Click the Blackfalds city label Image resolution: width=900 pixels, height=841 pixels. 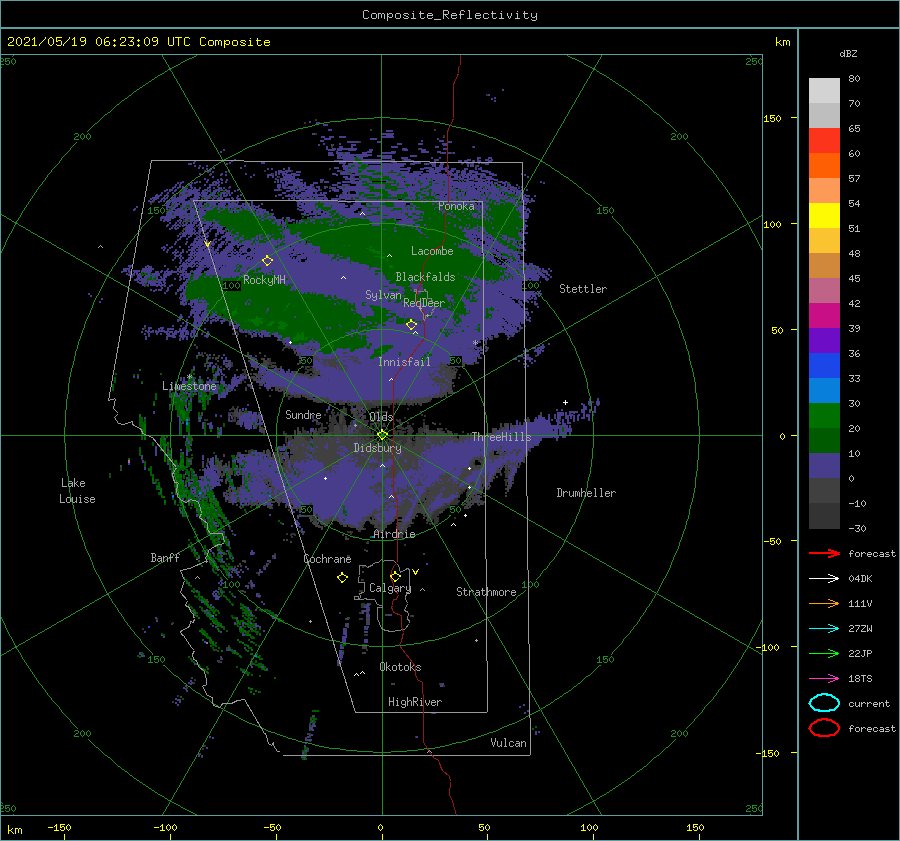pyautogui.click(x=425, y=277)
